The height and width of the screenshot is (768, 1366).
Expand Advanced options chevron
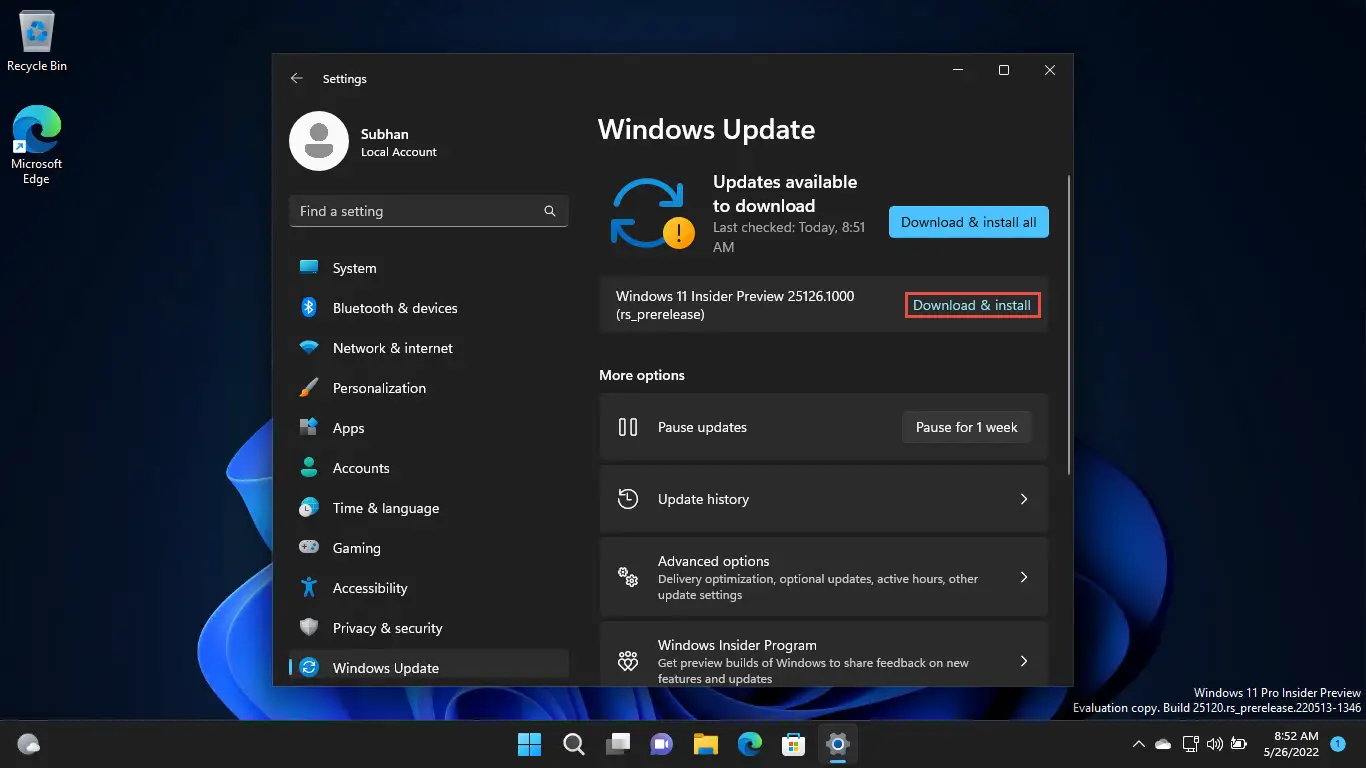(x=1023, y=577)
